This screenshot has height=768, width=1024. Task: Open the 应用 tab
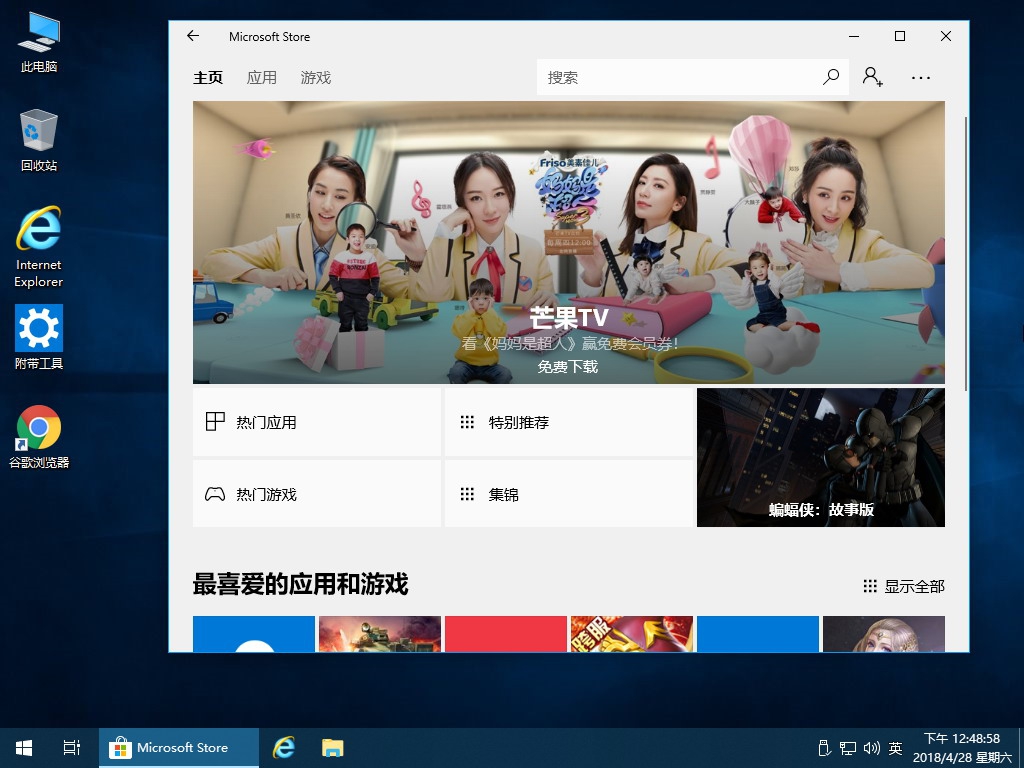tap(262, 78)
